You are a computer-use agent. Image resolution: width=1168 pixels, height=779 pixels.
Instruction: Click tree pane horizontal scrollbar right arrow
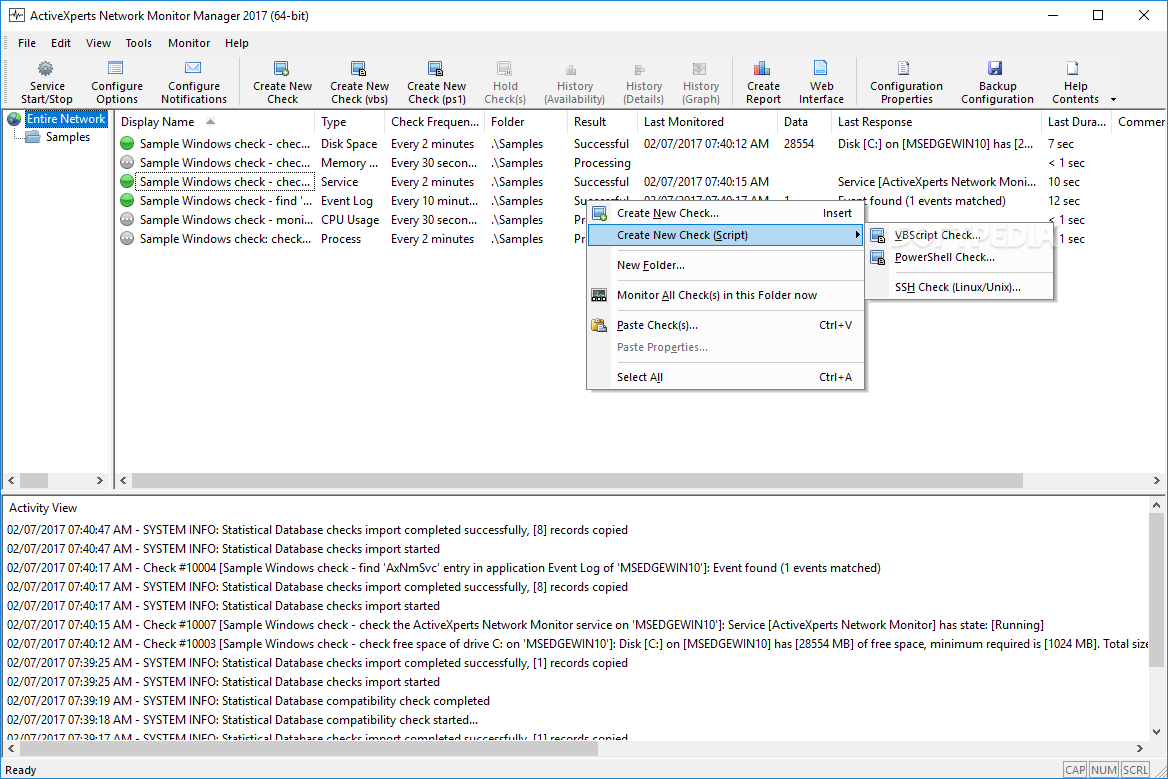100,480
